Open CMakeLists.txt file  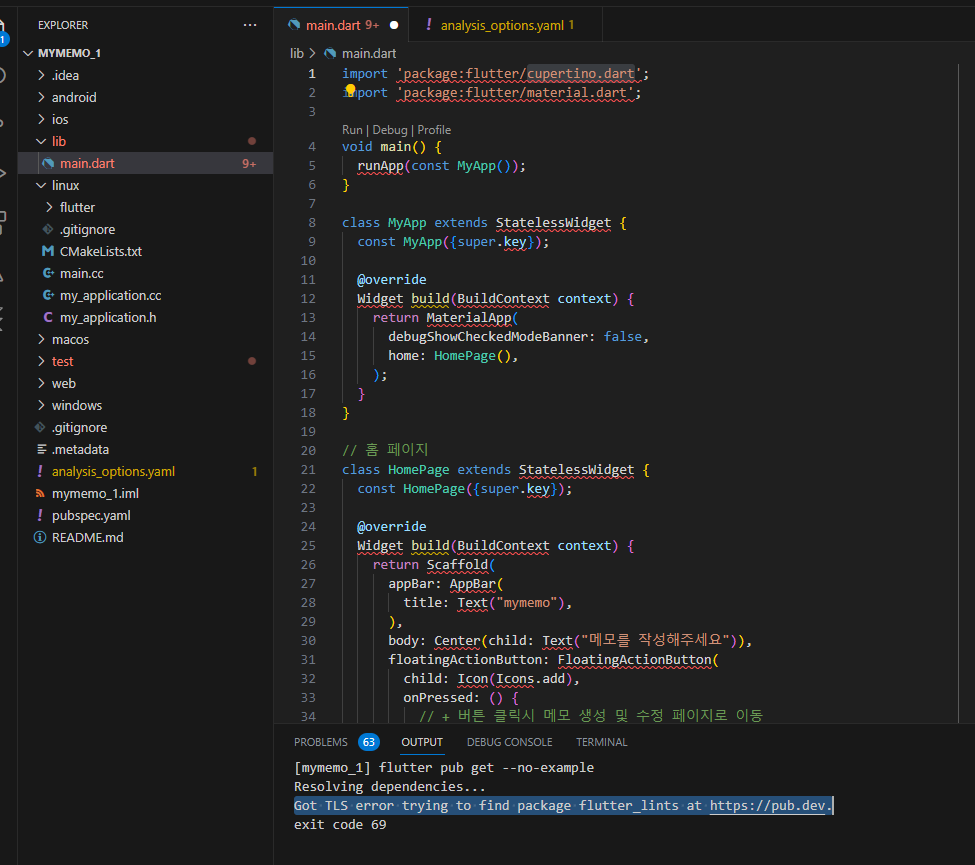tap(146, 251)
